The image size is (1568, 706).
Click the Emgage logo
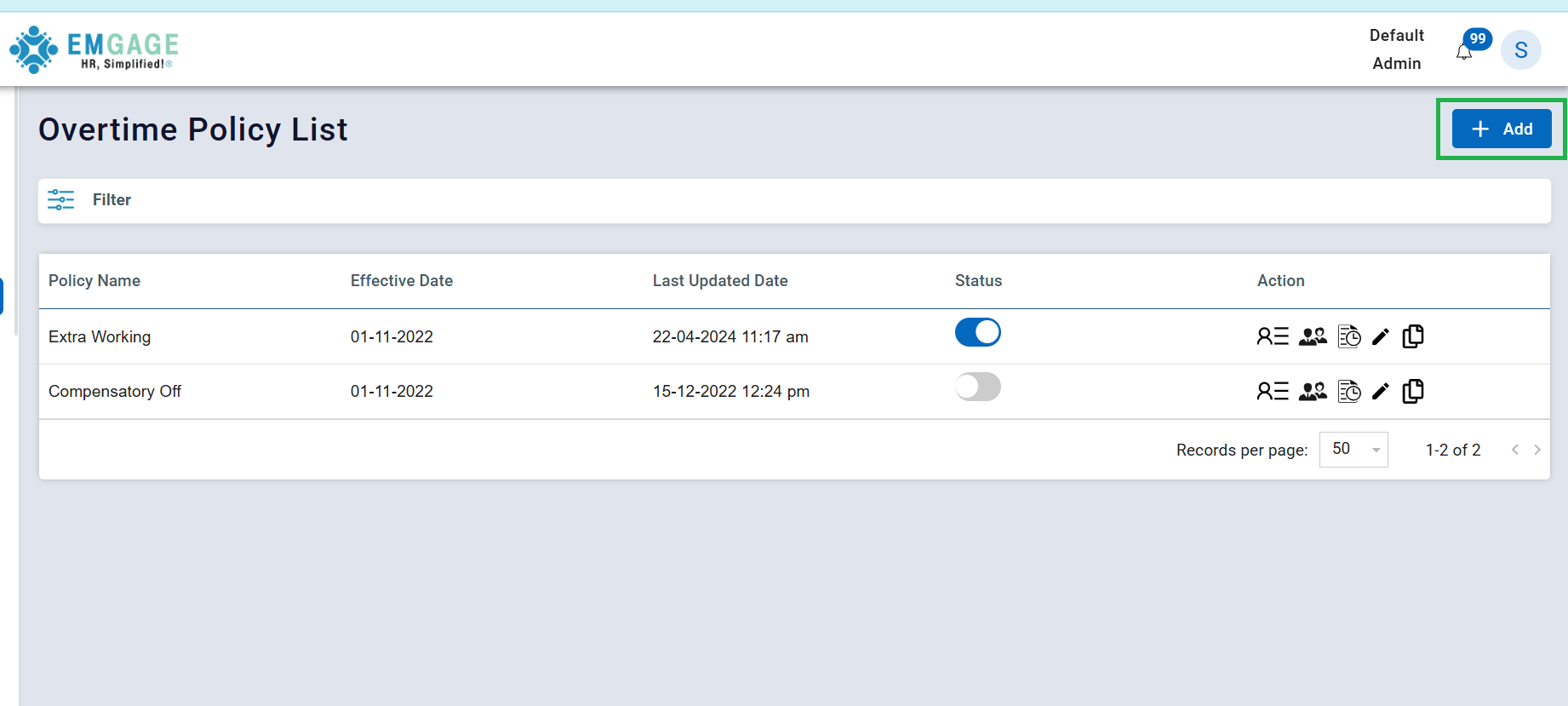94,49
